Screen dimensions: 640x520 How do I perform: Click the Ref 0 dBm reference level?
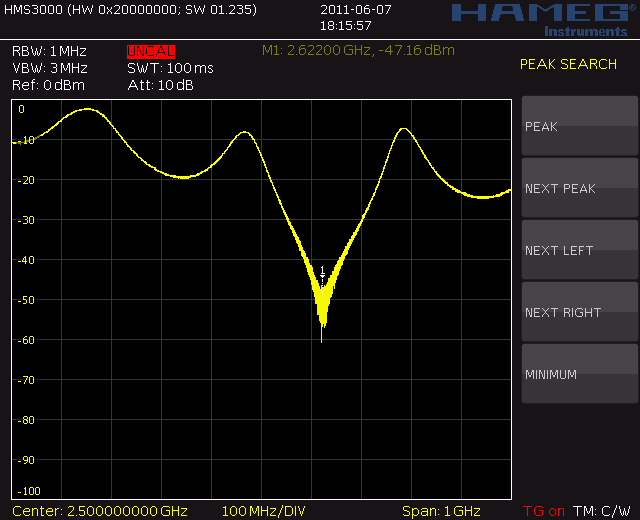47,85
